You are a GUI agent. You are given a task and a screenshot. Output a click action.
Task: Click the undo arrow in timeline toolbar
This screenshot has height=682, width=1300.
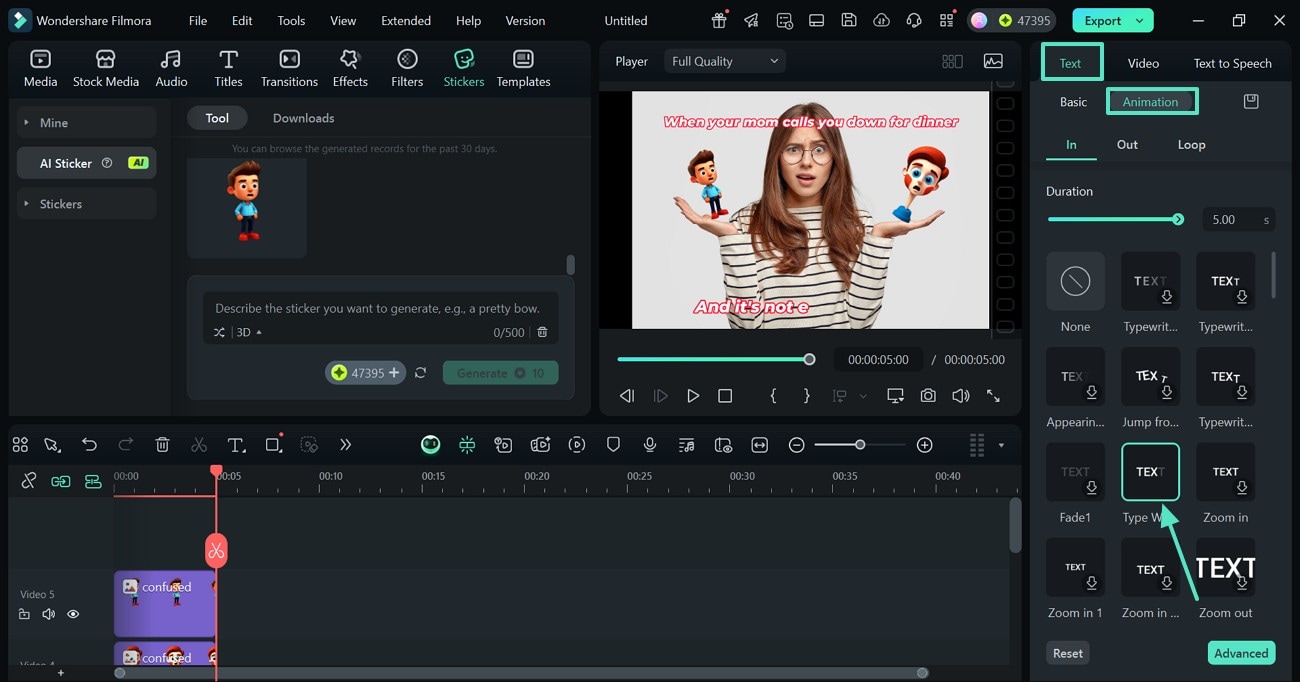pyautogui.click(x=90, y=445)
